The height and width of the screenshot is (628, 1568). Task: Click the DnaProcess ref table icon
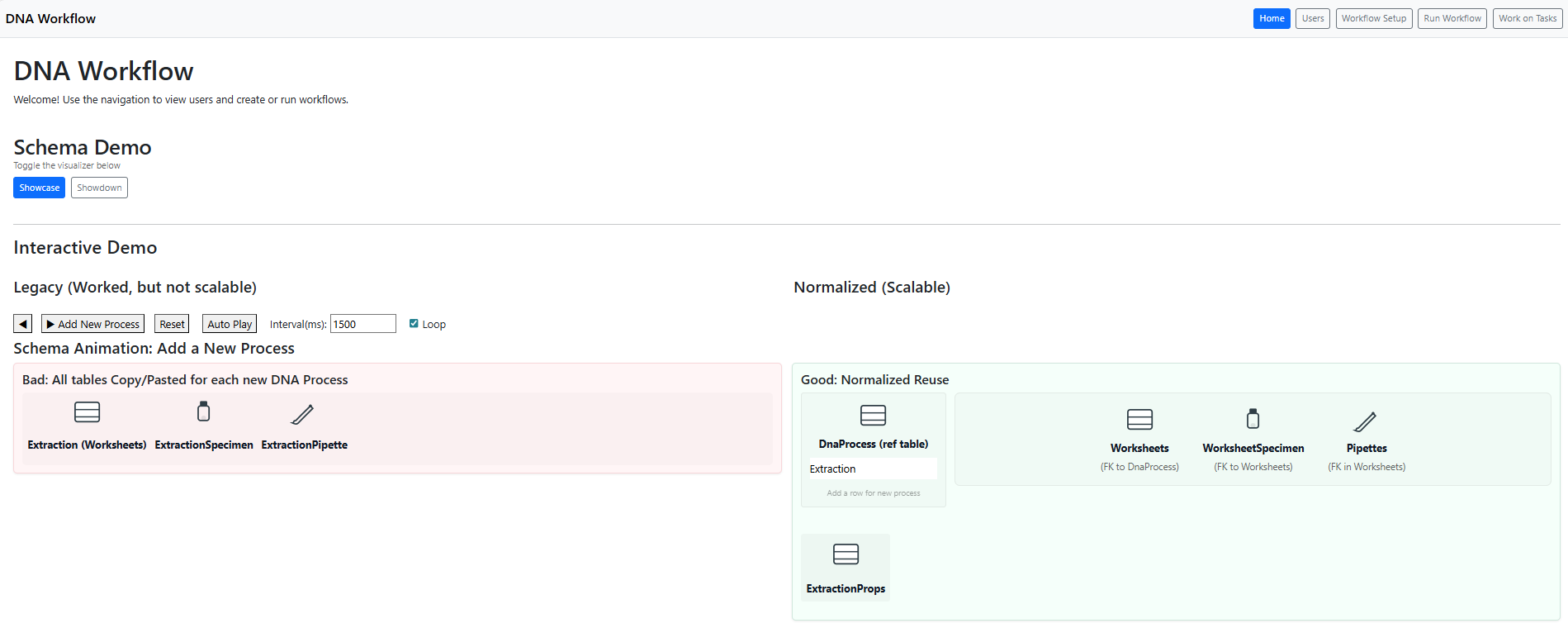pyautogui.click(x=873, y=415)
